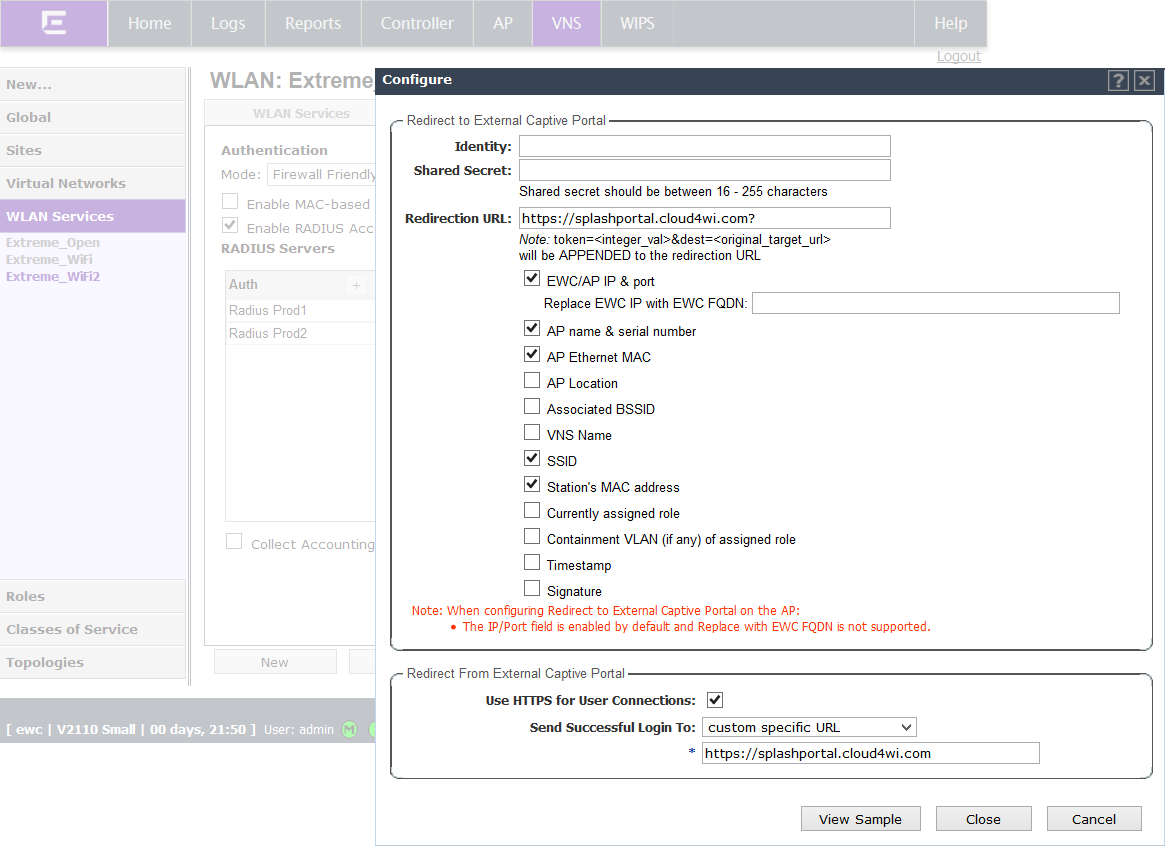Select Radius Prod1 server row
Viewport: 1165px width, 846px height.
pyautogui.click(x=301, y=310)
